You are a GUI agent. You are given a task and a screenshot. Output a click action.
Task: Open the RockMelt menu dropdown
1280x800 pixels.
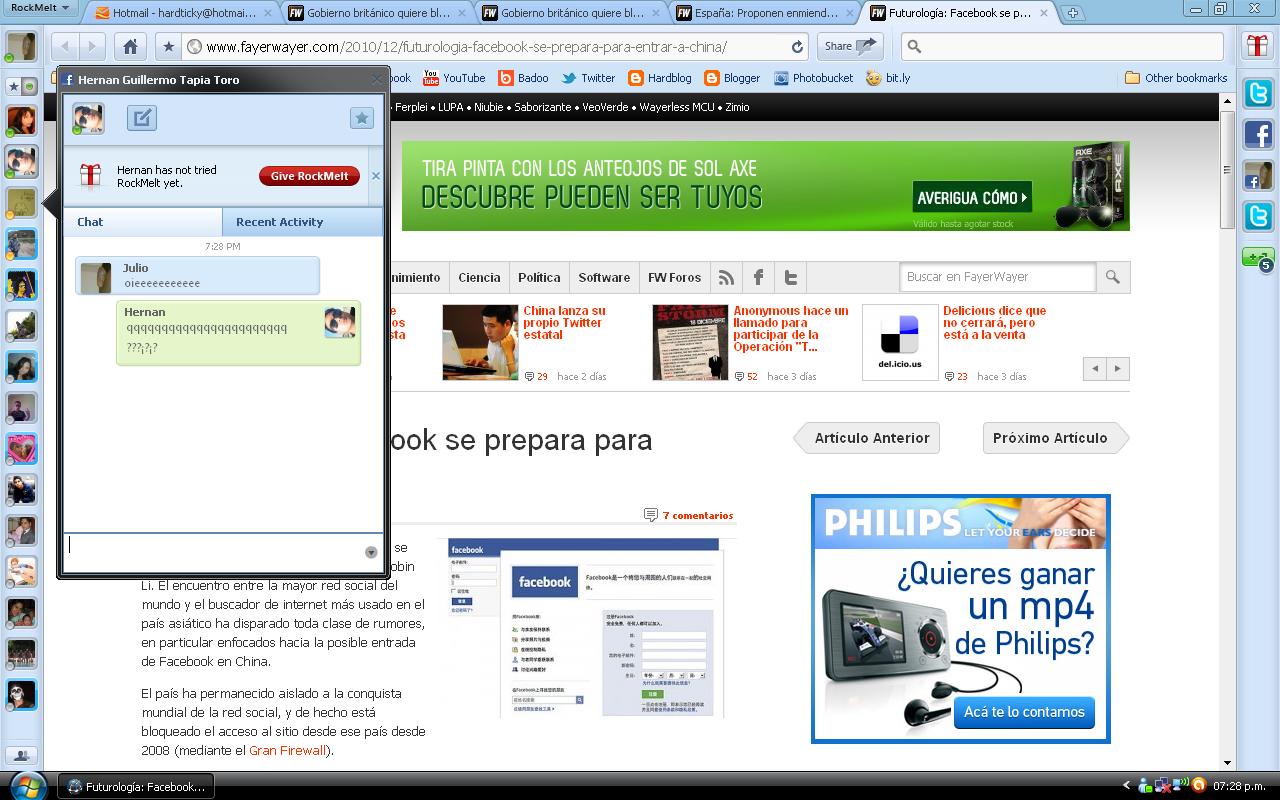(x=39, y=8)
